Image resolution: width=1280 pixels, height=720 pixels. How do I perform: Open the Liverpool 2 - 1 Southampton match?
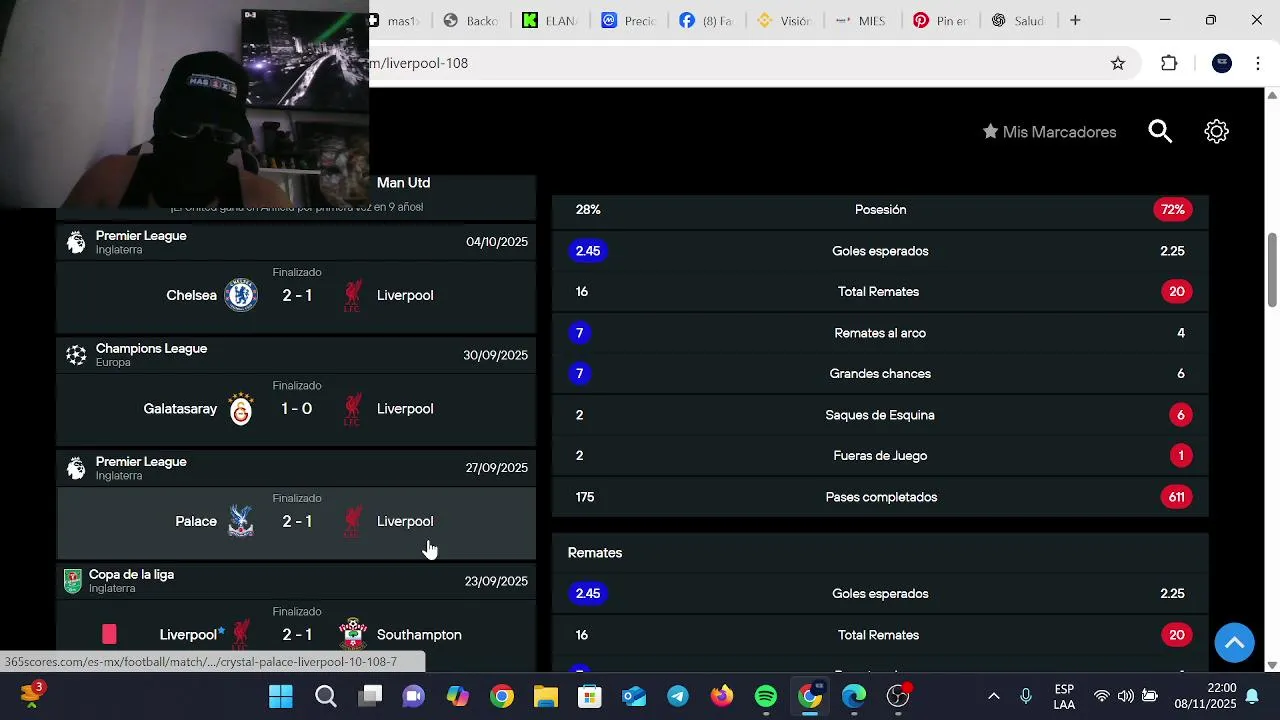[296, 634]
